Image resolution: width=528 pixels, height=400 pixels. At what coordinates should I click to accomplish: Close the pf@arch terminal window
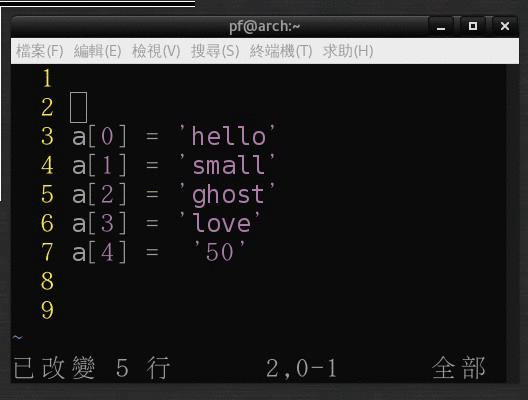click(x=505, y=26)
